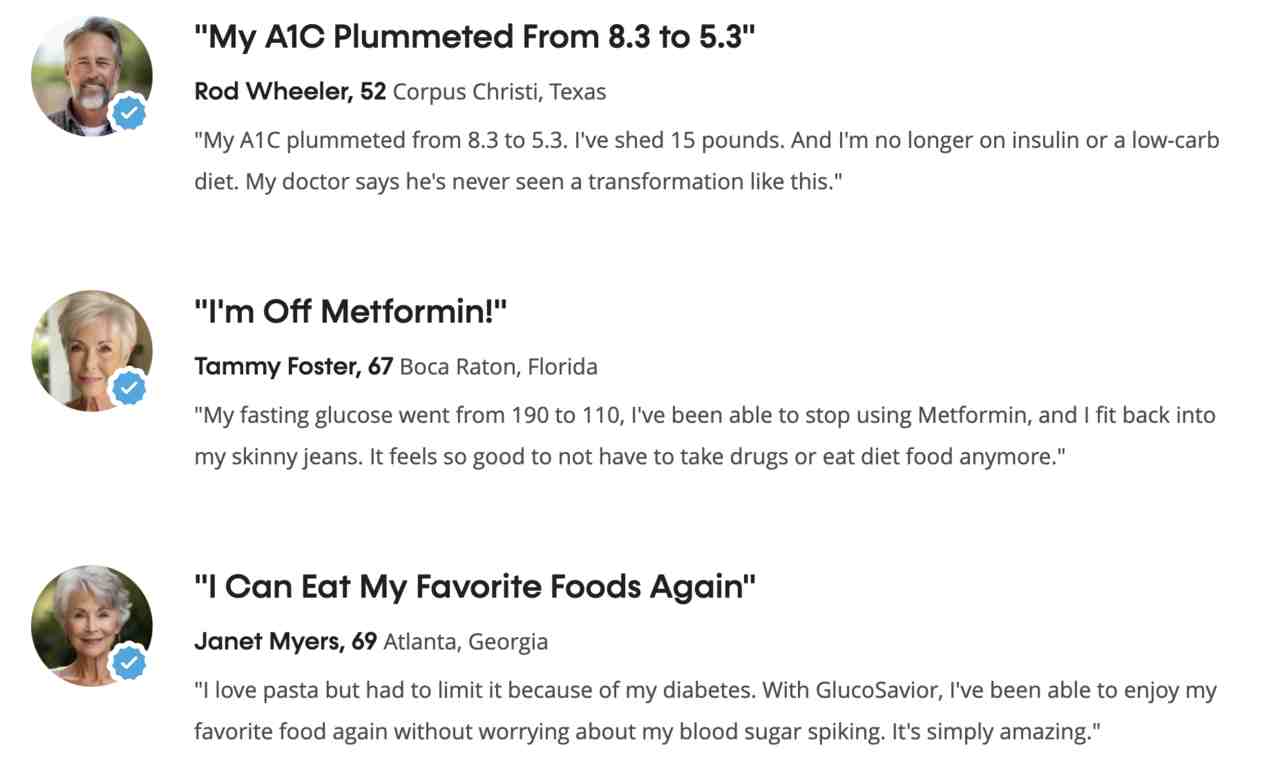Click the Atlanta, Georgia location text
Viewport: 1285px width, 778px height.
(465, 641)
